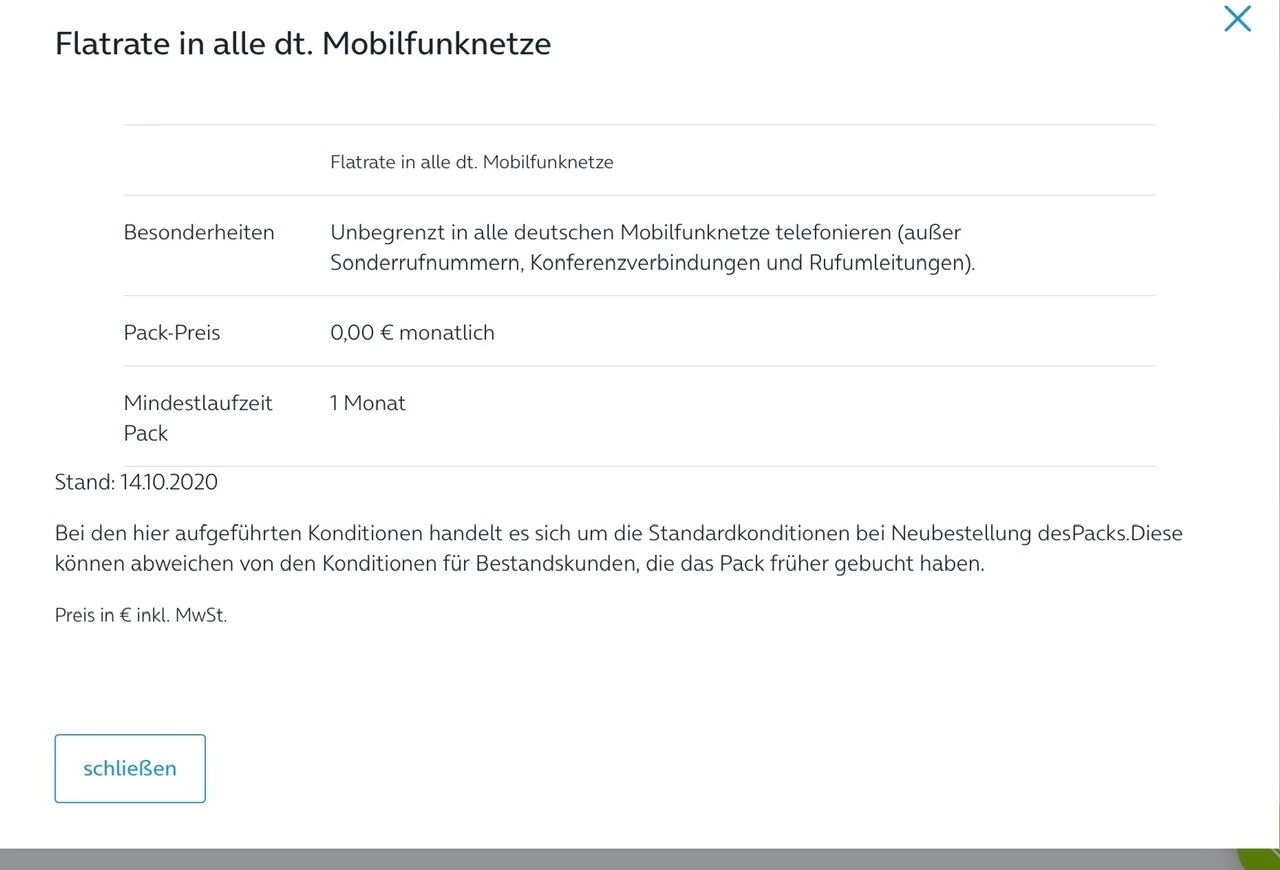Click the Stand: 14.10.2020 date text

click(x=136, y=482)
